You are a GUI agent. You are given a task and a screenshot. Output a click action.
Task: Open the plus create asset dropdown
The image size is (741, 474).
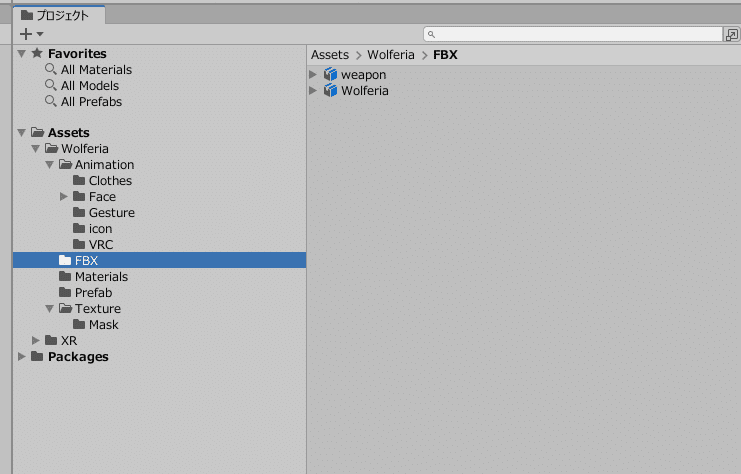coord(32,34)
